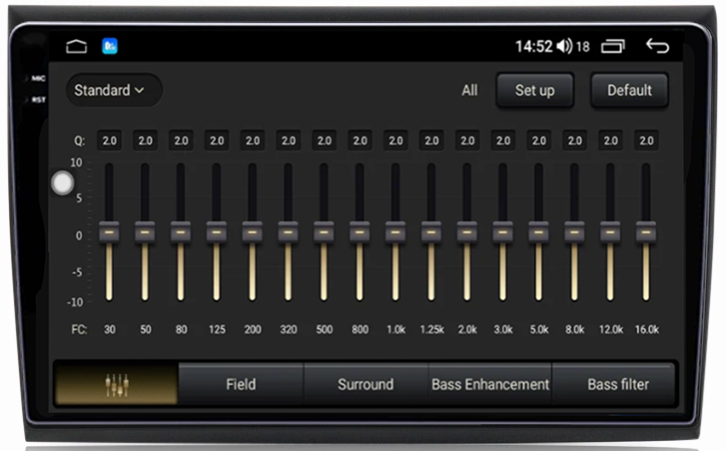Click the 30 Hz band slider
727x451 pixels.
pos(109,232)
